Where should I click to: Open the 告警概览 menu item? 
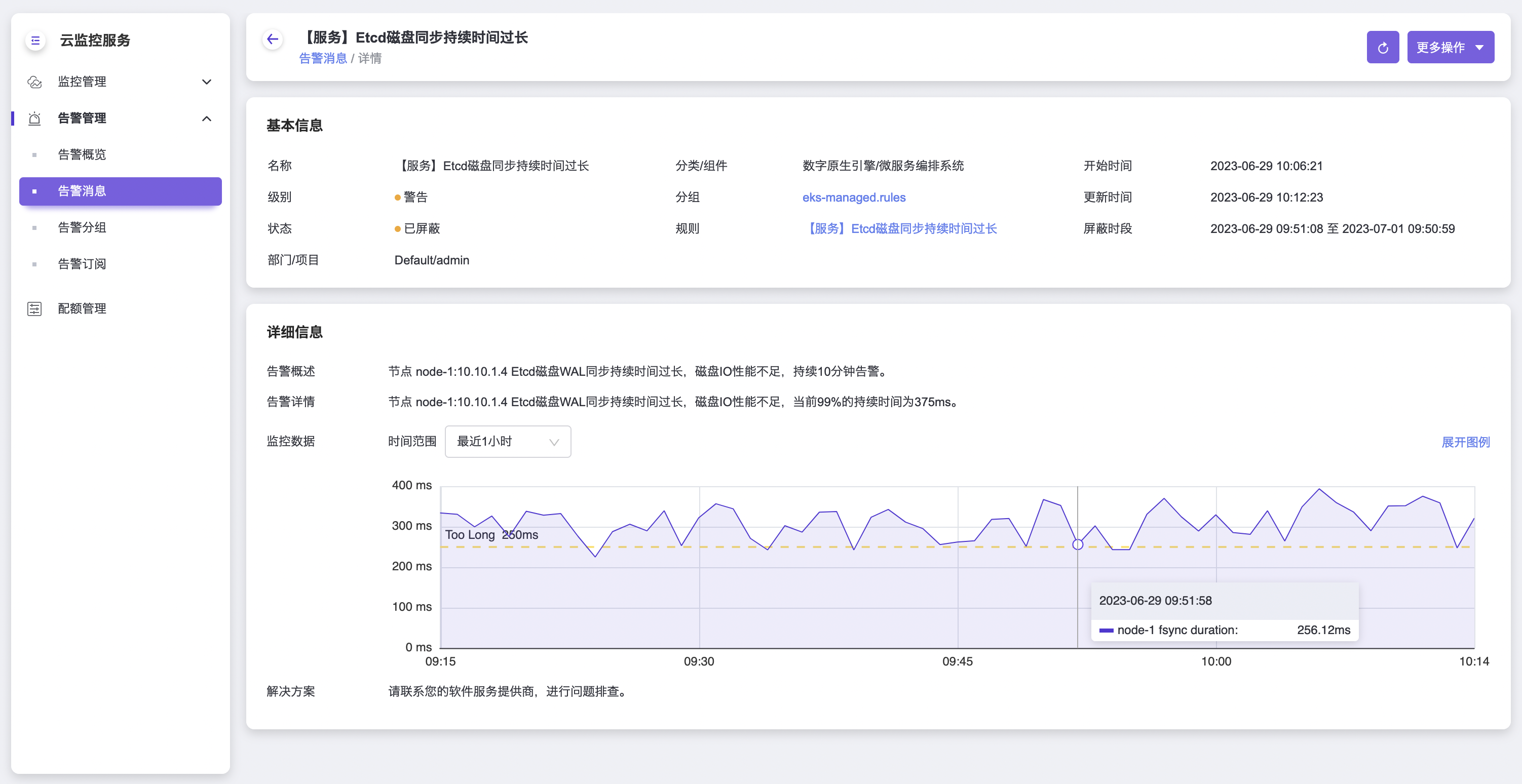click(x=82, y=155)
